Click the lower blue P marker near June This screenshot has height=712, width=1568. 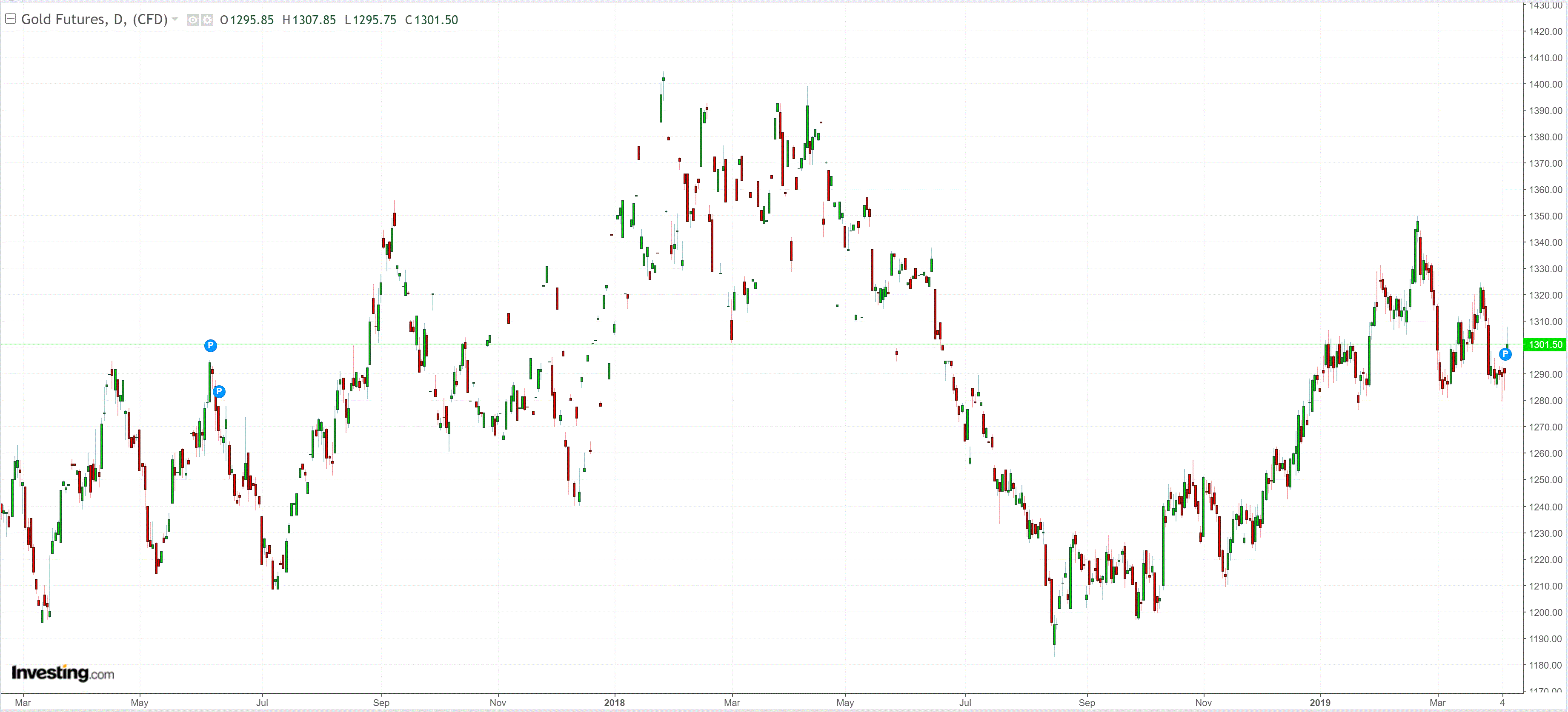click(220, 392)
